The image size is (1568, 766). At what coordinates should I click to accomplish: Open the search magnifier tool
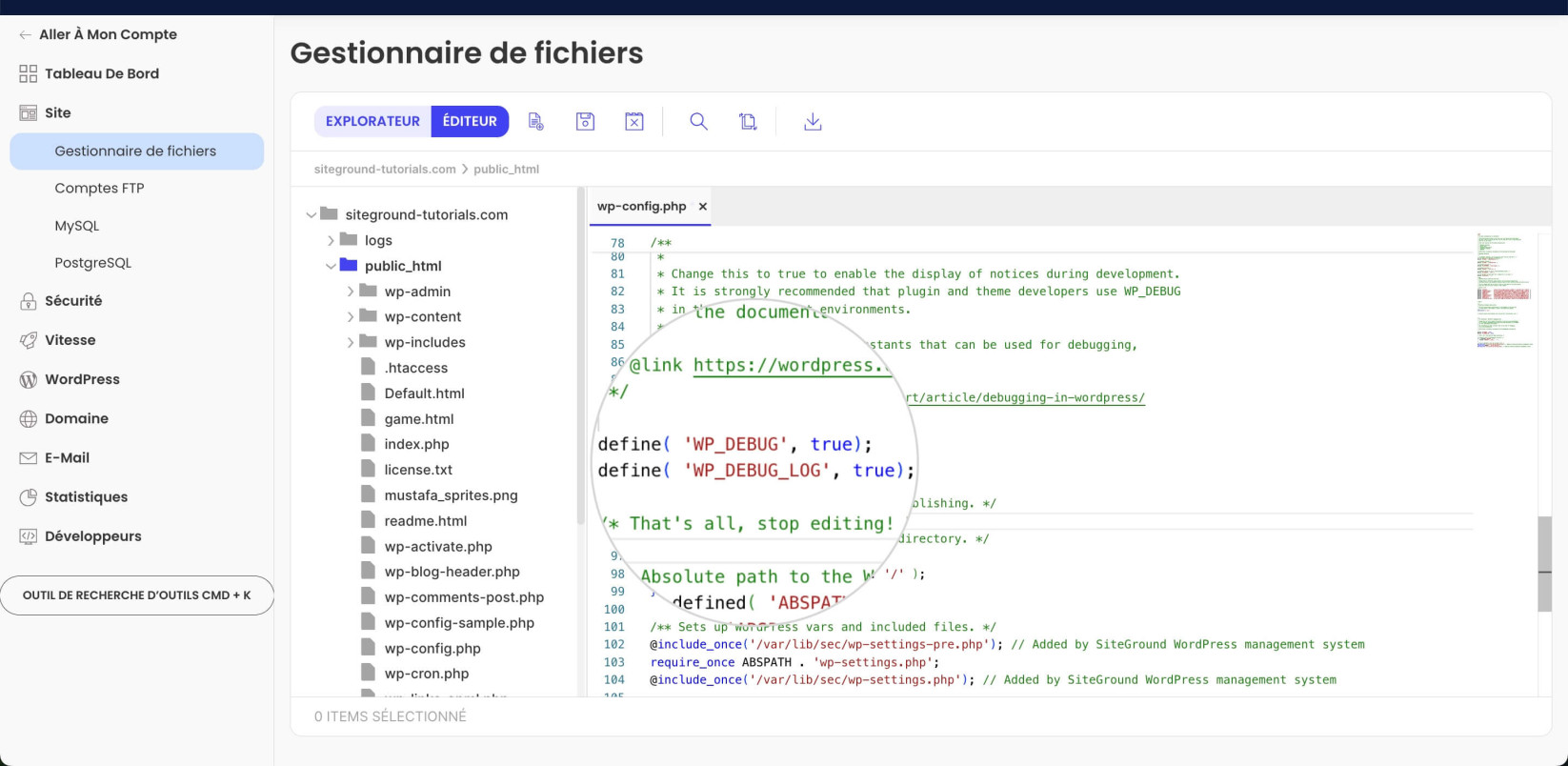tap(698, 121)
